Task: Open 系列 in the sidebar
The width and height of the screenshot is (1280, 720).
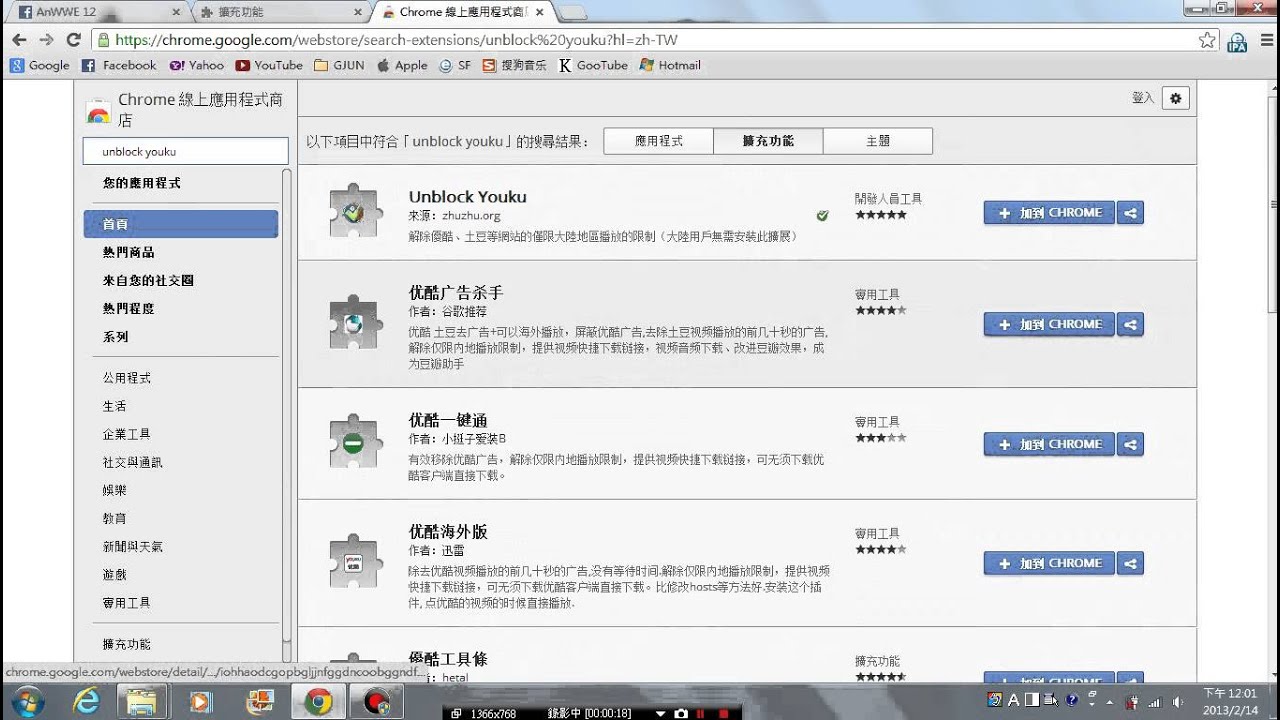Action: (x=115, y=337)
